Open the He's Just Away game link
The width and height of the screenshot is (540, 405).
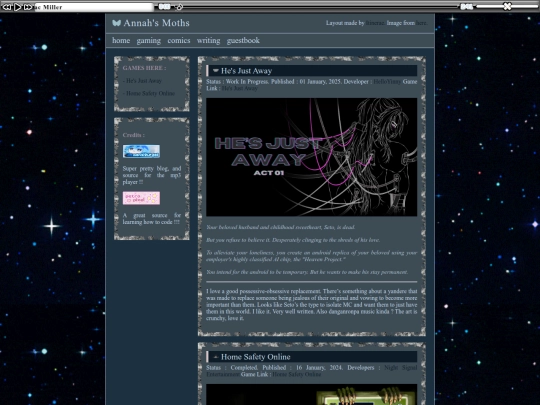pos(239,89)
